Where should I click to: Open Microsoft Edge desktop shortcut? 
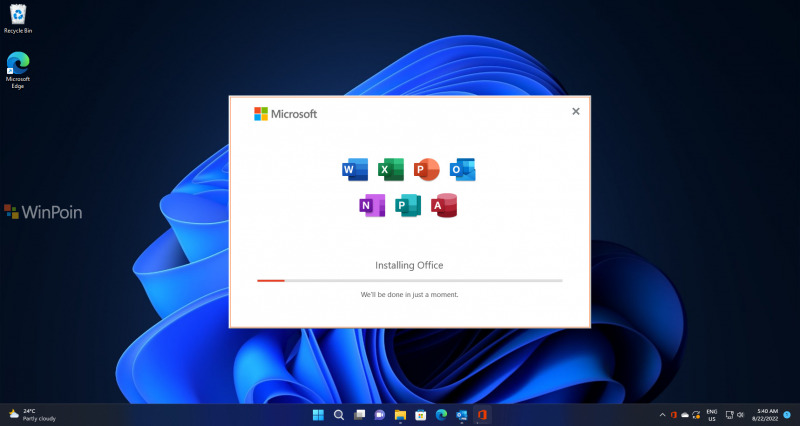(x=18, y=68)
